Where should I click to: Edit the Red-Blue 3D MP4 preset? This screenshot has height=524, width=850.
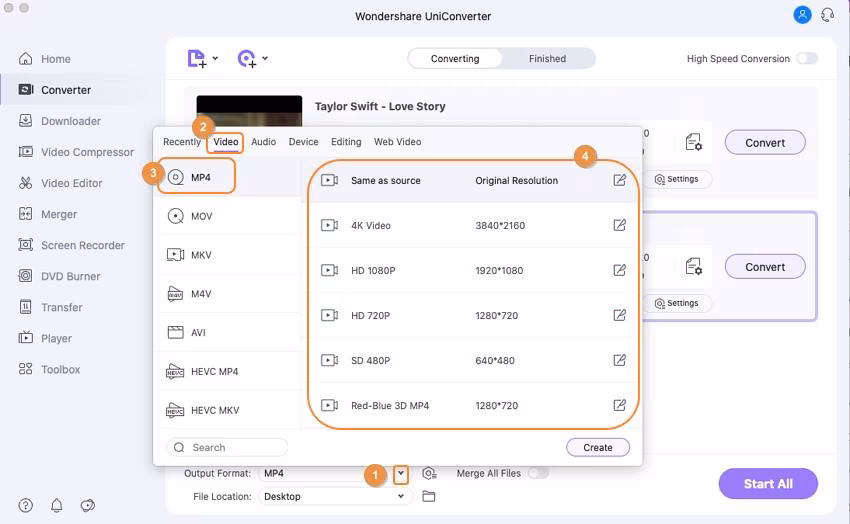(620, 405)
